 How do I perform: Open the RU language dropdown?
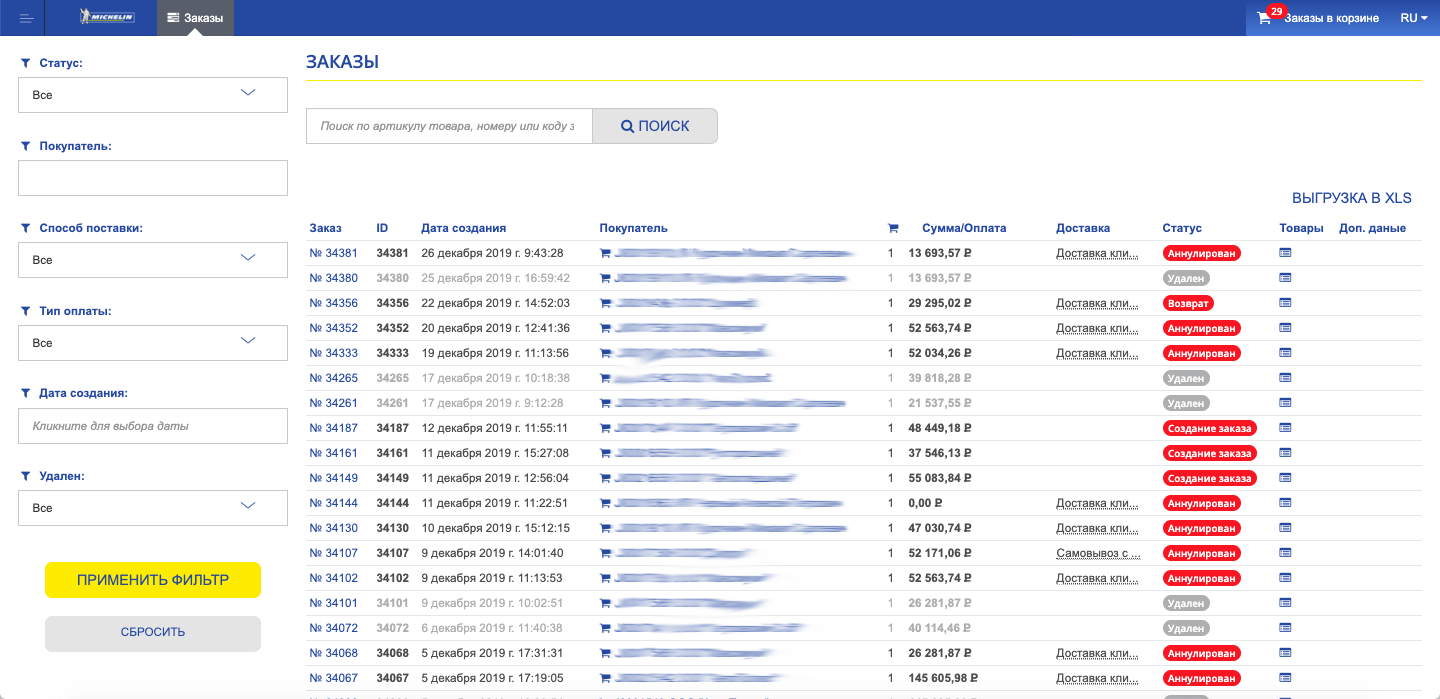point(1413,18)
